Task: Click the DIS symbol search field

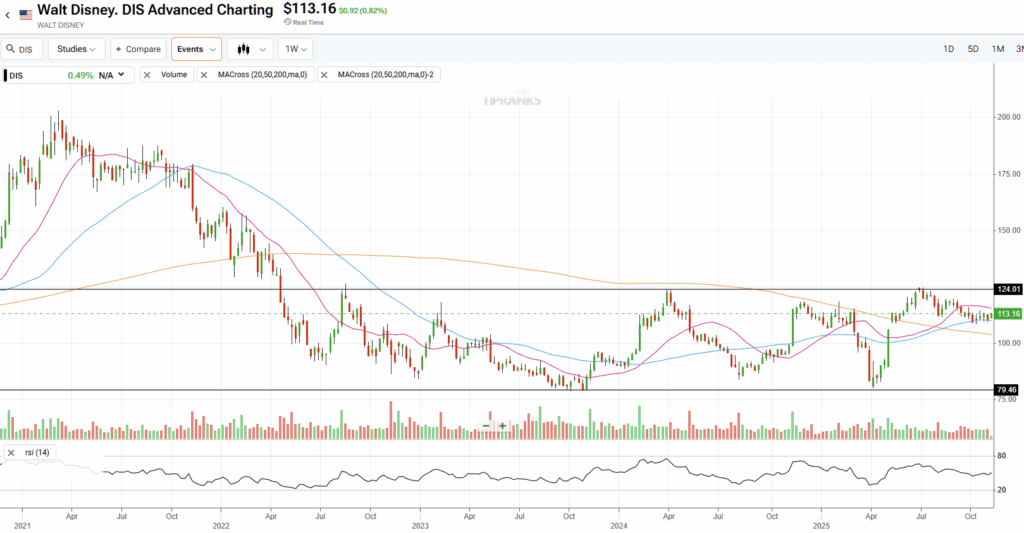Action: (25, 49)
